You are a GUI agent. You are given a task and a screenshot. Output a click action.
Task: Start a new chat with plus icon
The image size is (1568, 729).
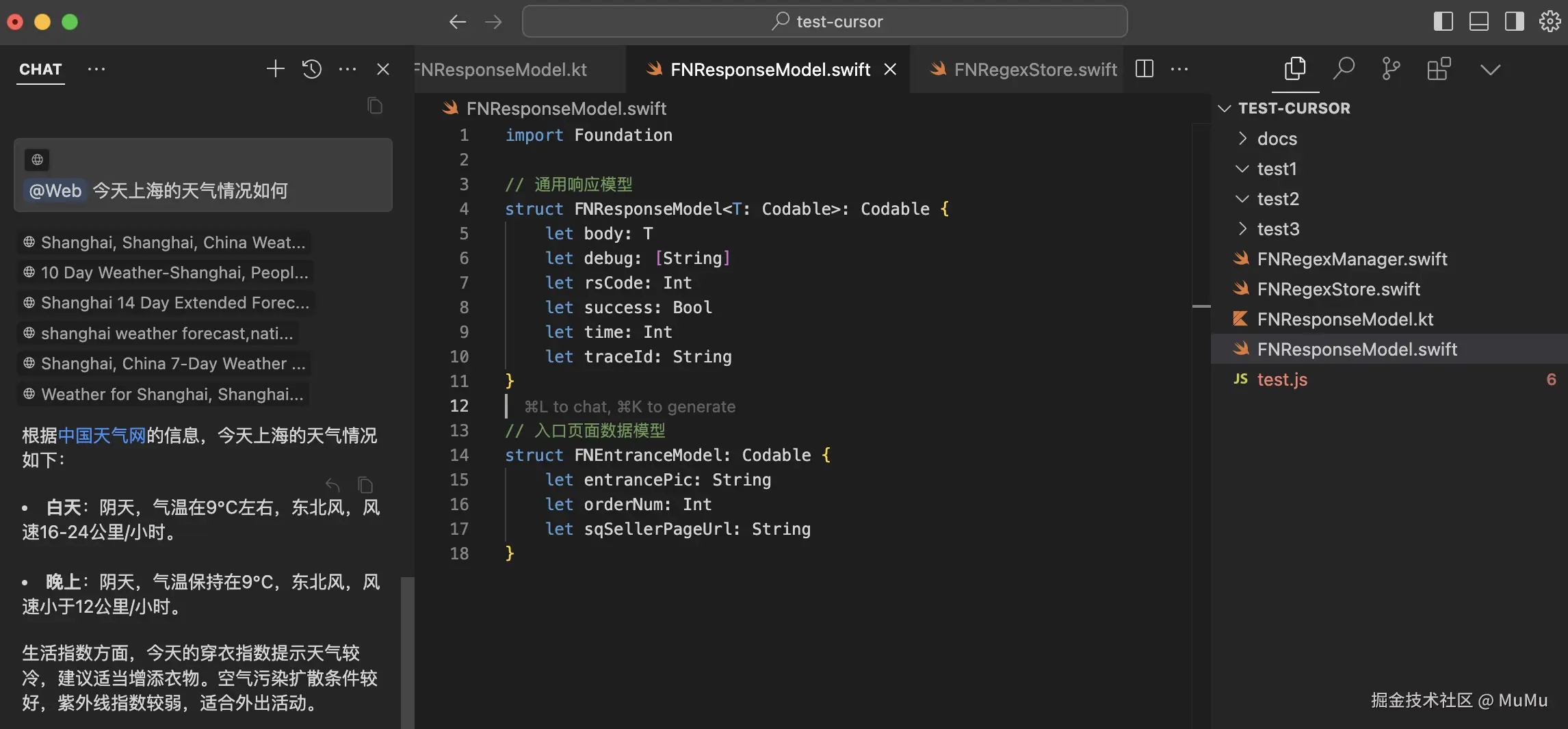275,69
